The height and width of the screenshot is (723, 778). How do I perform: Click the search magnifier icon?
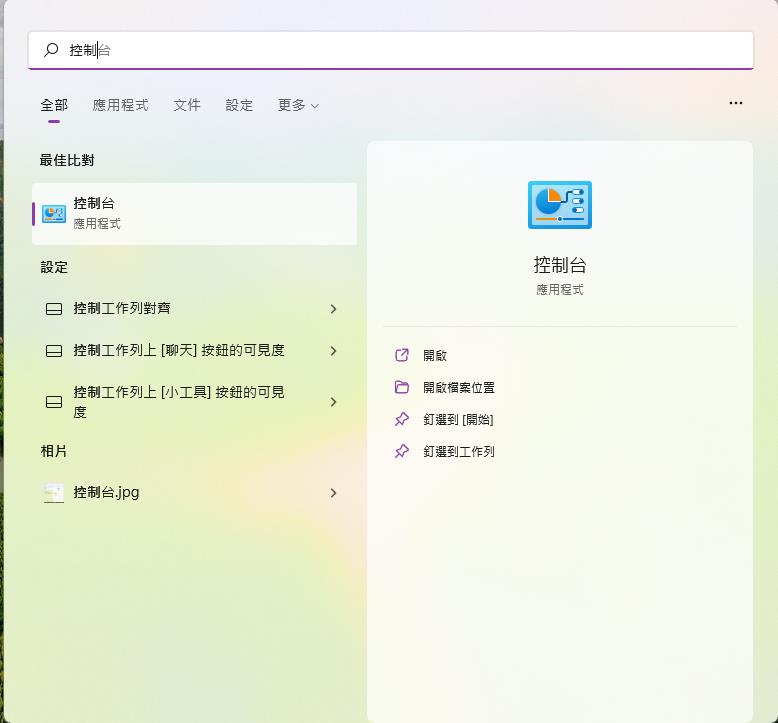pyautogui.click(x=51, y=50)
